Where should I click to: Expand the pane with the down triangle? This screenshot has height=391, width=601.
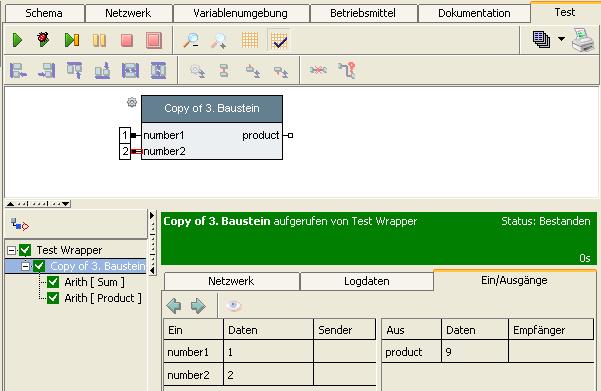pos(66,204)
